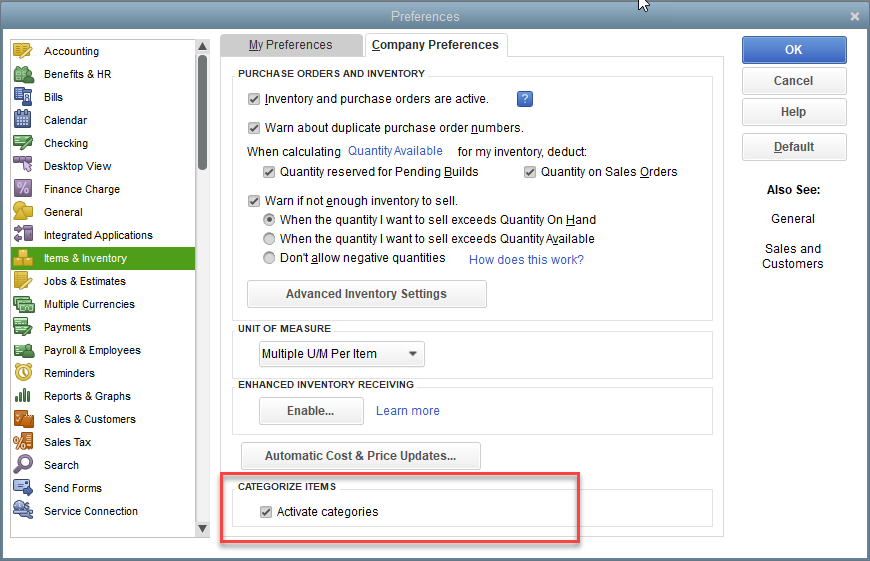Image resolution: width=870 pixels, height=561 pixels.
Task: Disable Quantity on Sales Orders checkbox
Action: coord(530,172)
